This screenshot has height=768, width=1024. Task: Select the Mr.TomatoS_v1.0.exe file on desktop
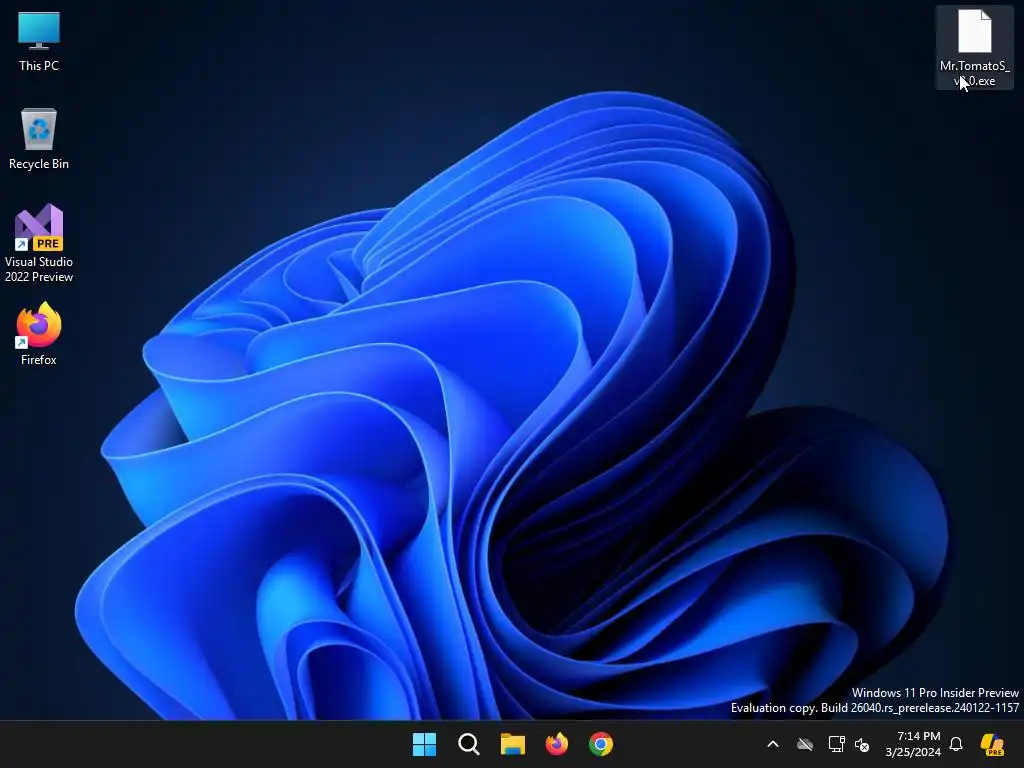[x=974, y=48]
